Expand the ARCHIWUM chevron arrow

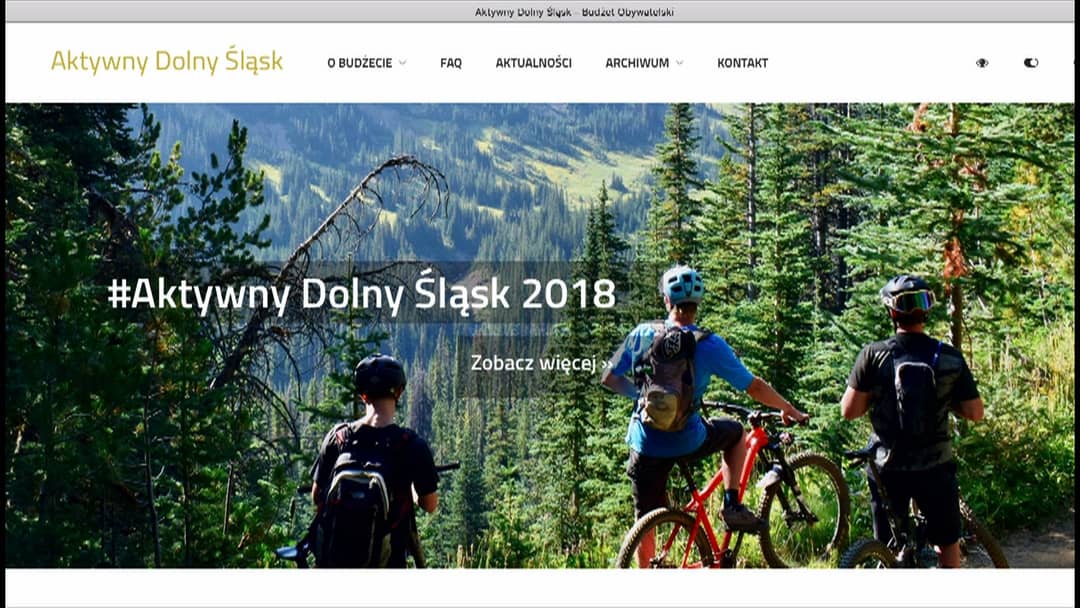pyautogui.click(x=680, y=63)
